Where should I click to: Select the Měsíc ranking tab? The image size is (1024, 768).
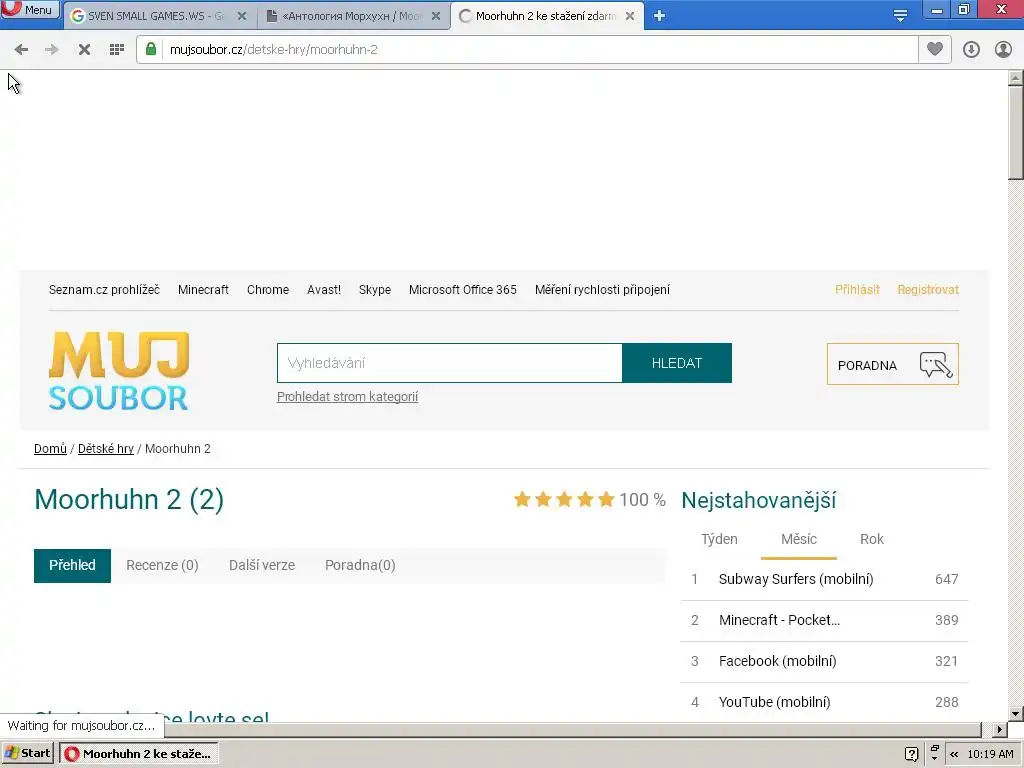799,539
